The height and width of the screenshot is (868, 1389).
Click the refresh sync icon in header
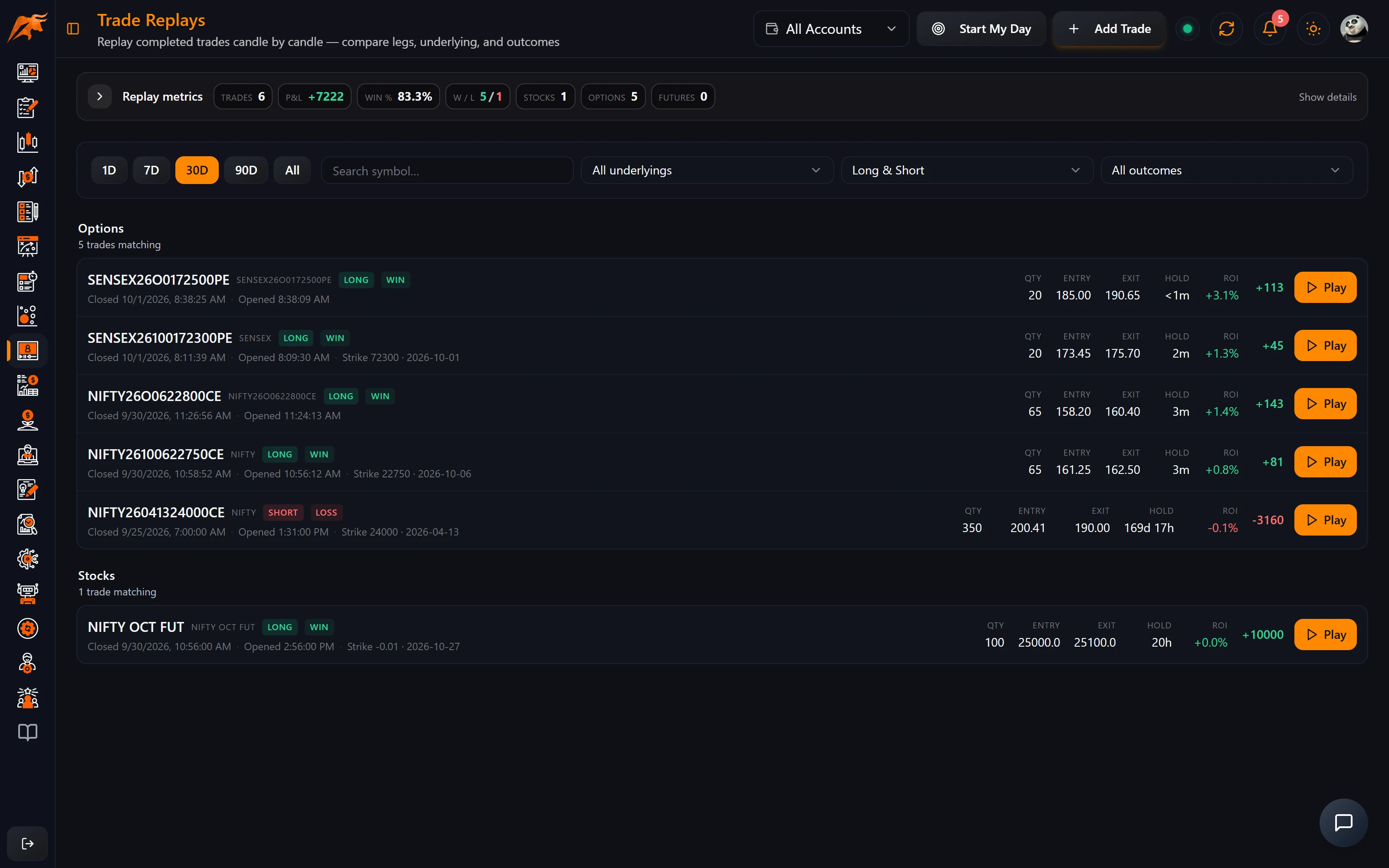click(1226, 29)
